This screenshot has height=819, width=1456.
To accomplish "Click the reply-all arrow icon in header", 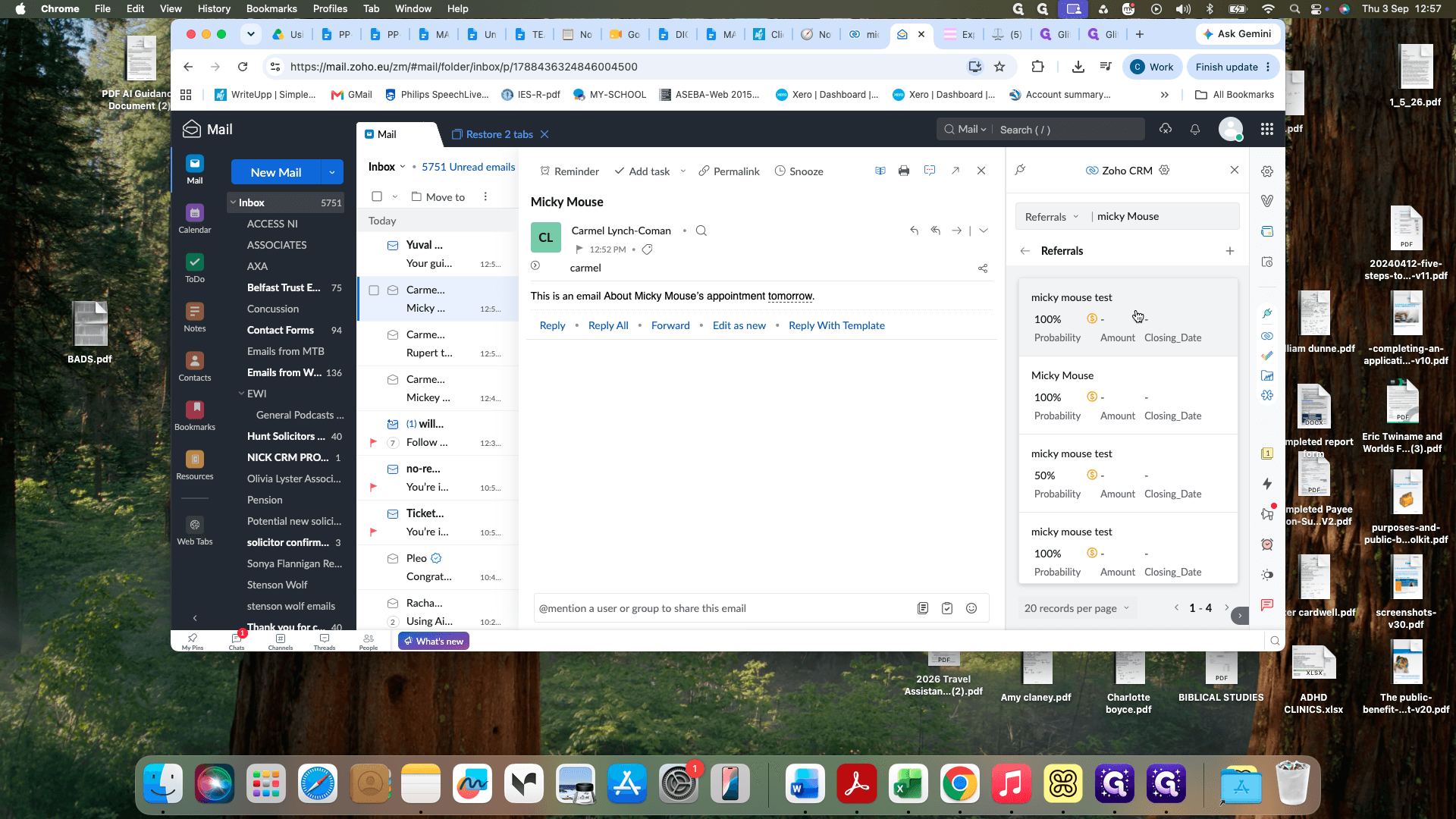I will tap(935, 231).
